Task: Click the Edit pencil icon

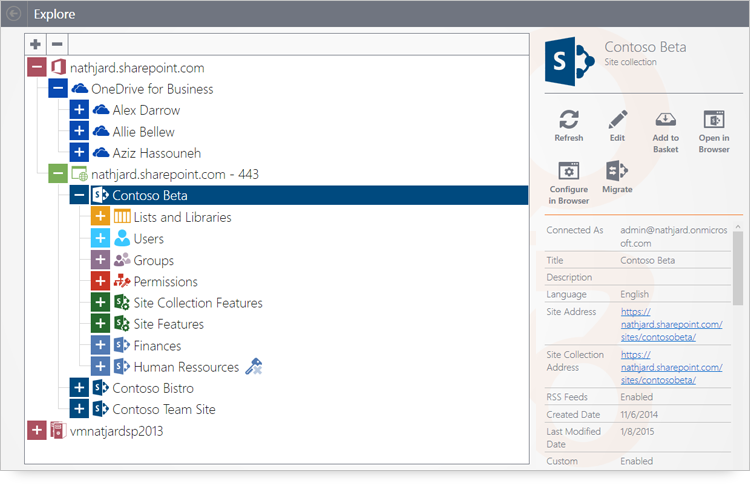Action: (x=618, y=119)
